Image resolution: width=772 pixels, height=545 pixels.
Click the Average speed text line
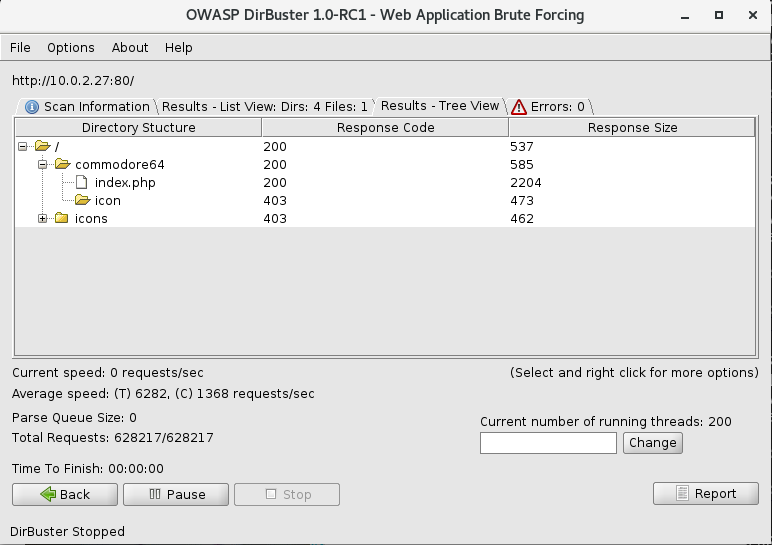163,394
